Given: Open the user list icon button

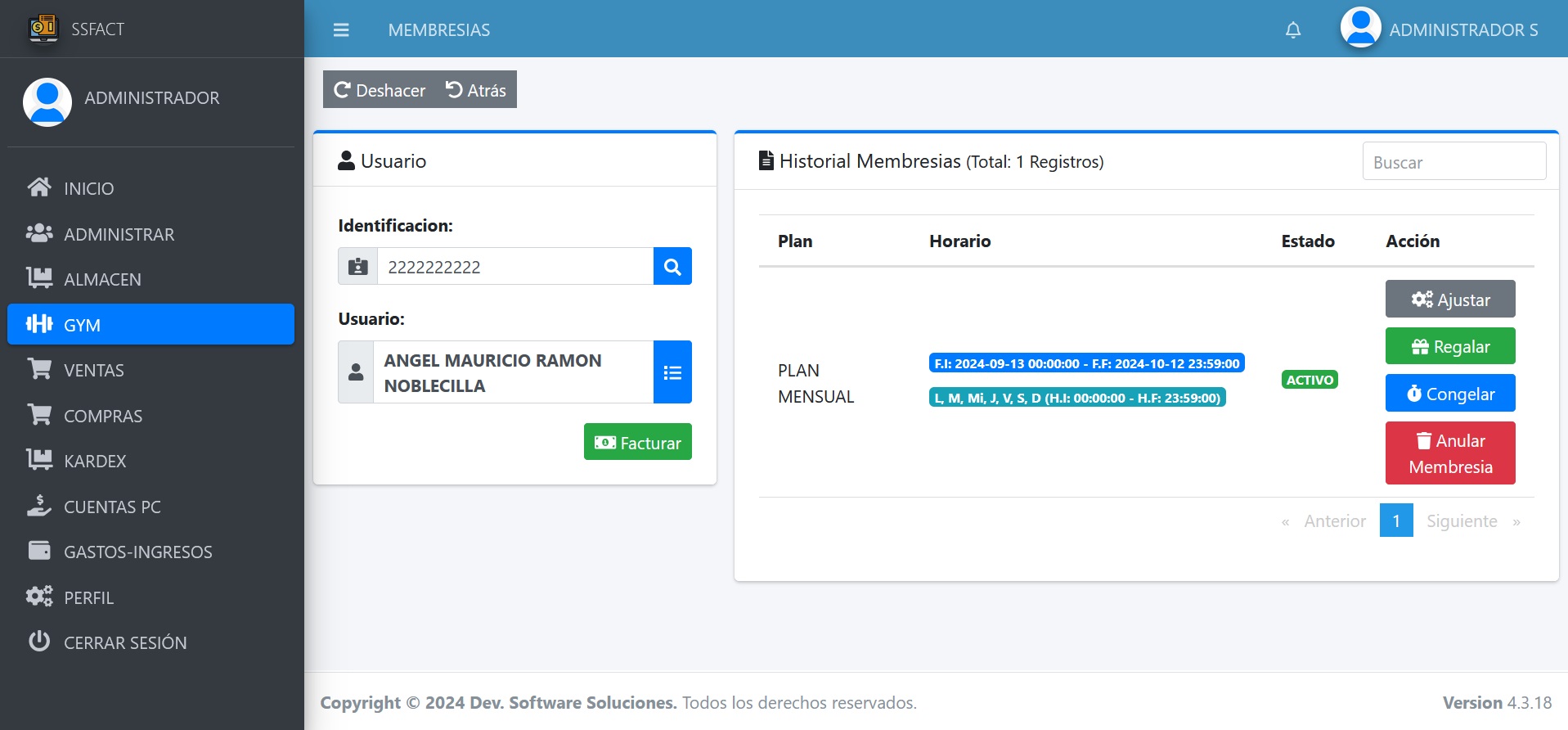Looking at the screenshot, I should tap(672, 372).
